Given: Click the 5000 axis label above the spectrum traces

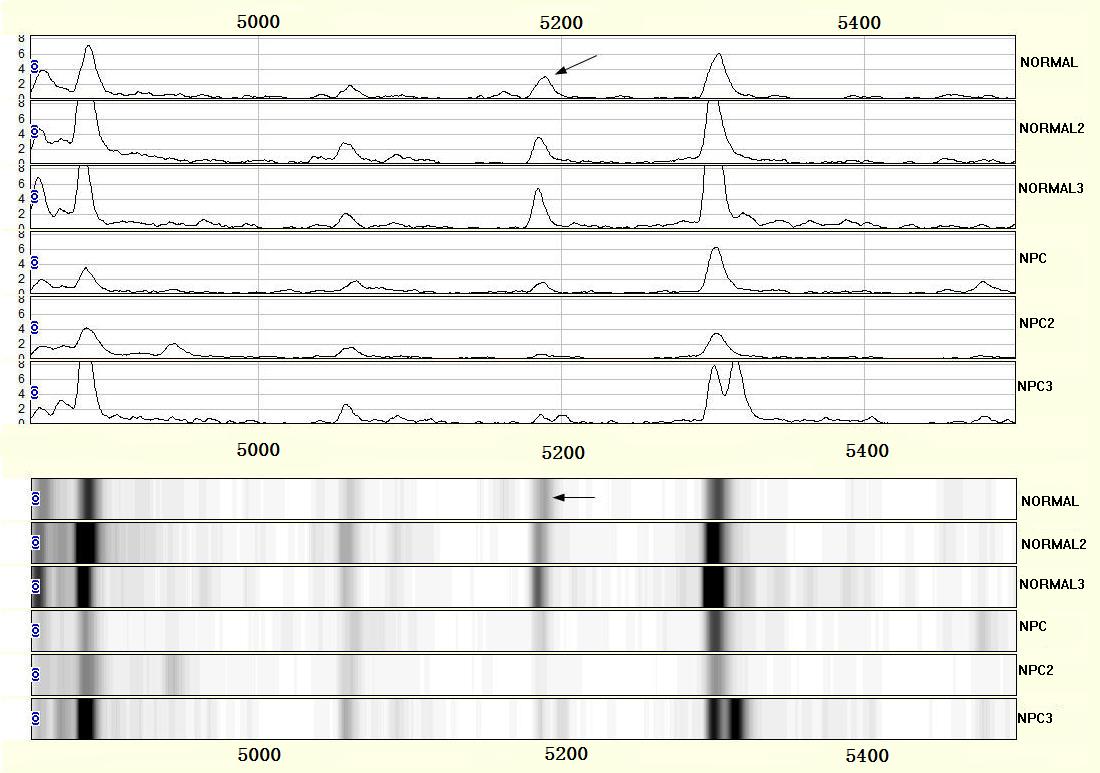Looking at the screenshot, I should tap(258, 22).
